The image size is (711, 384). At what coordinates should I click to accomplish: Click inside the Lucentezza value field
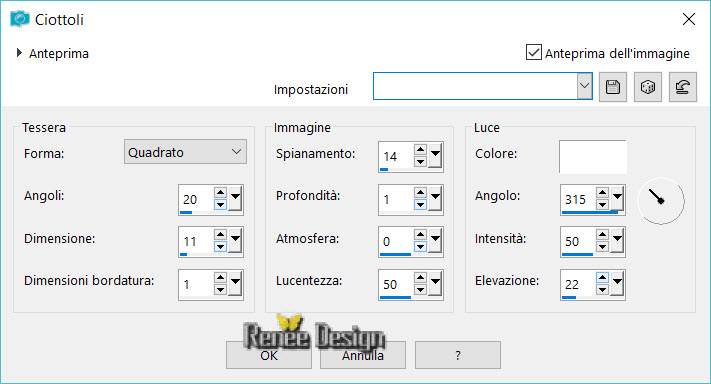(396, 284)
